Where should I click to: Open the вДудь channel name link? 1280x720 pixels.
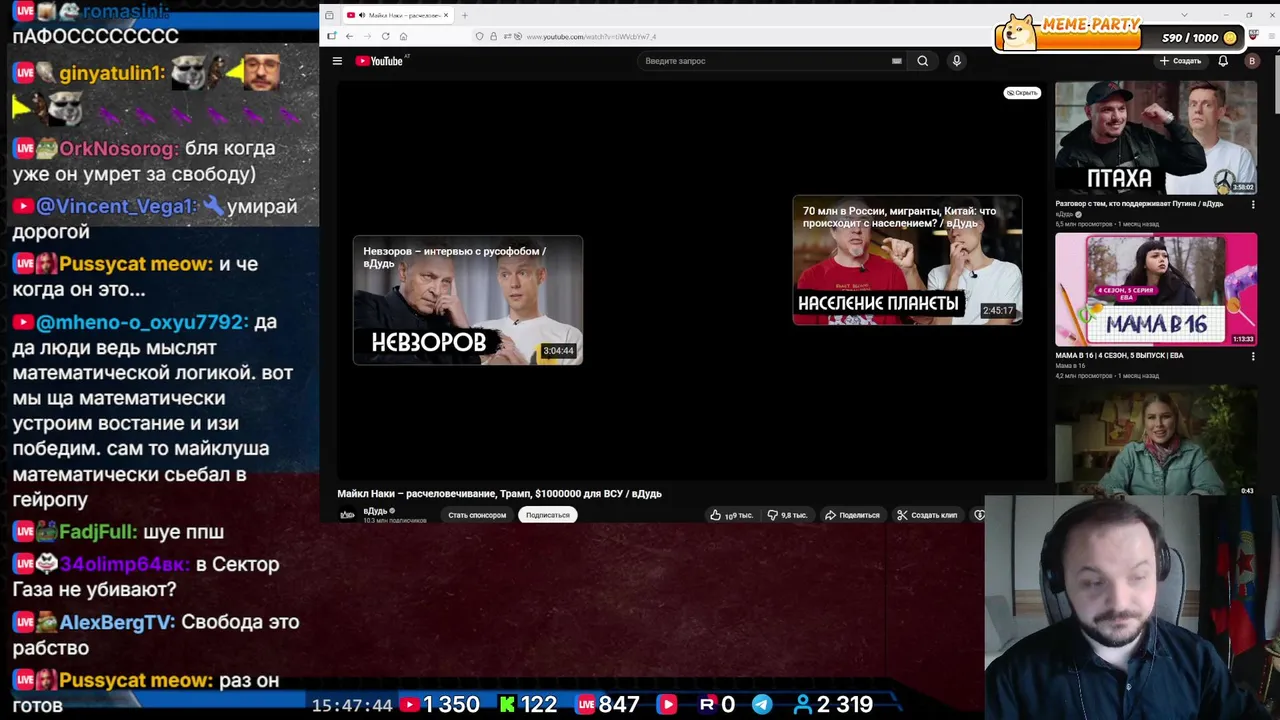375,511
